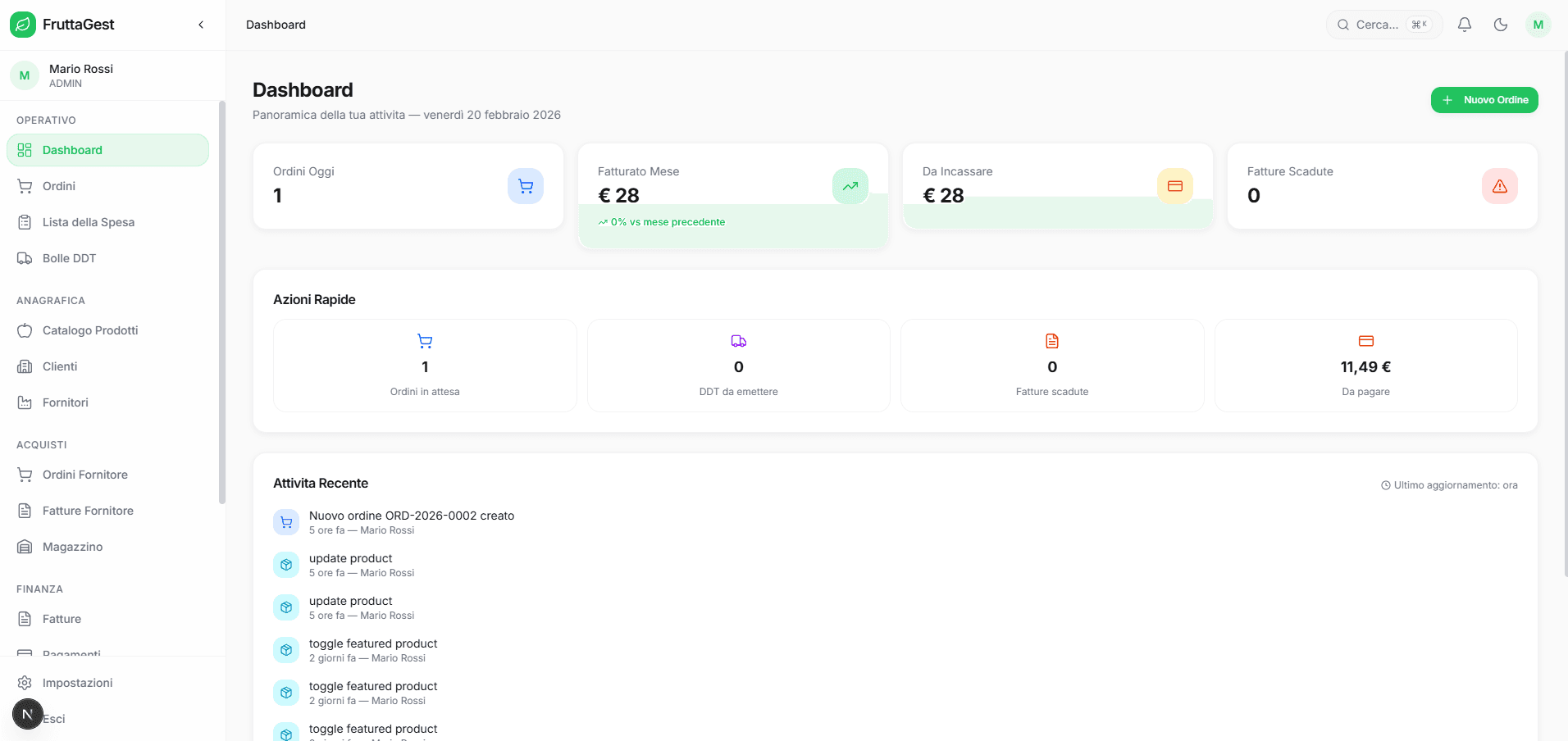The height and width of the screenshot is (741, 1568).
Task: Click the notifications bell icon
Action: click(x=1465, y=25)
